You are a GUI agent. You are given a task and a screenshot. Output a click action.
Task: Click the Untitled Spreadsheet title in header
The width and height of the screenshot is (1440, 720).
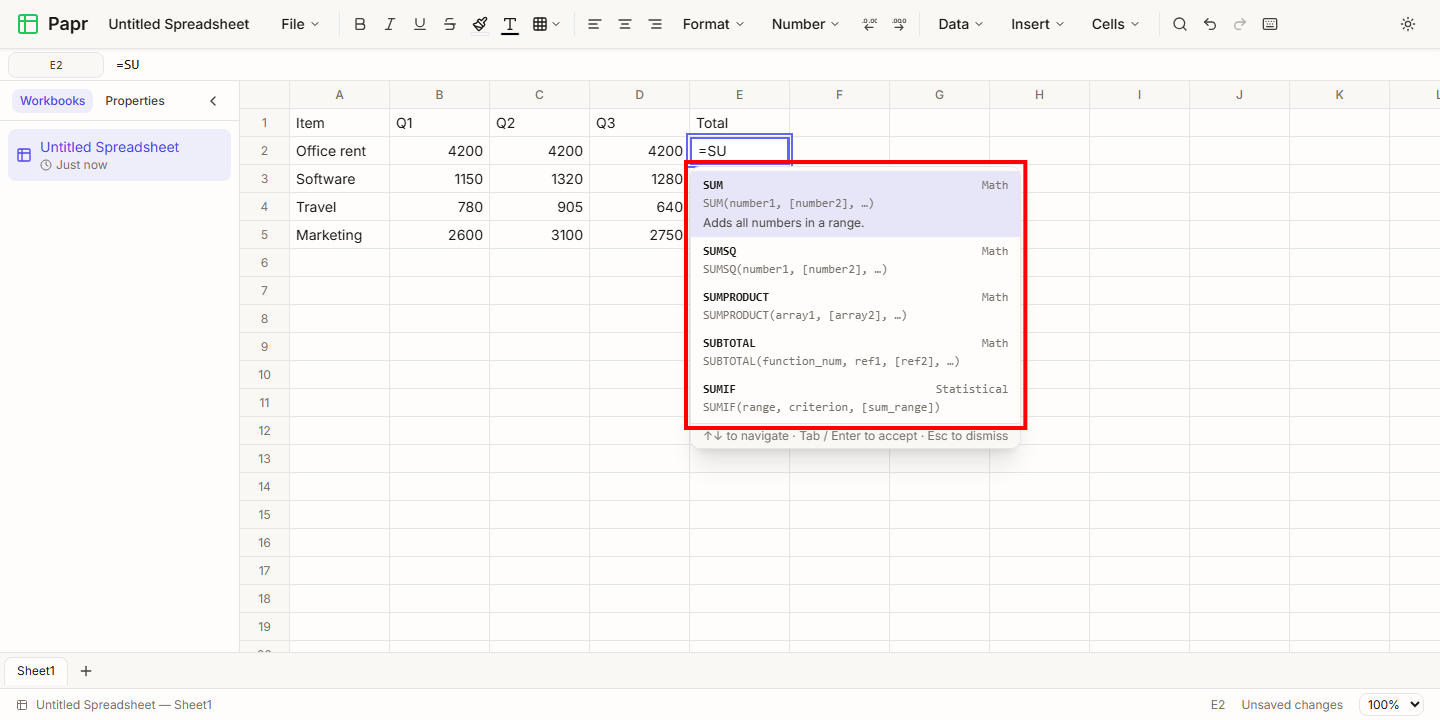179,24
